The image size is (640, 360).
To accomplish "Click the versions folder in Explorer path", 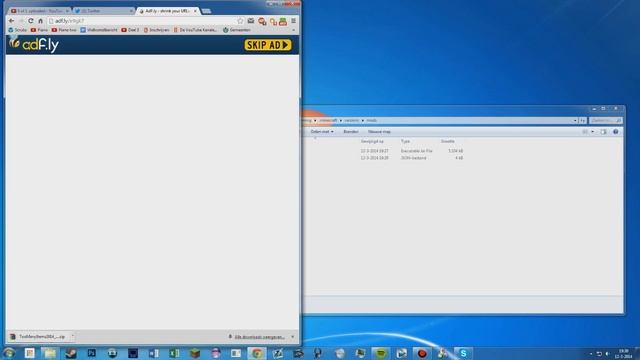I will [x=351, y=120].
